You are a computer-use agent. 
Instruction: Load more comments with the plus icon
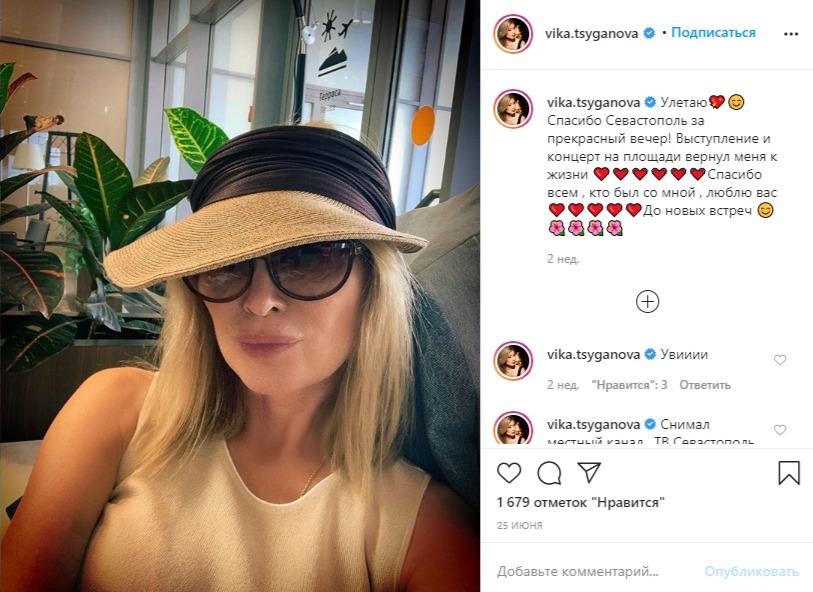647,302
